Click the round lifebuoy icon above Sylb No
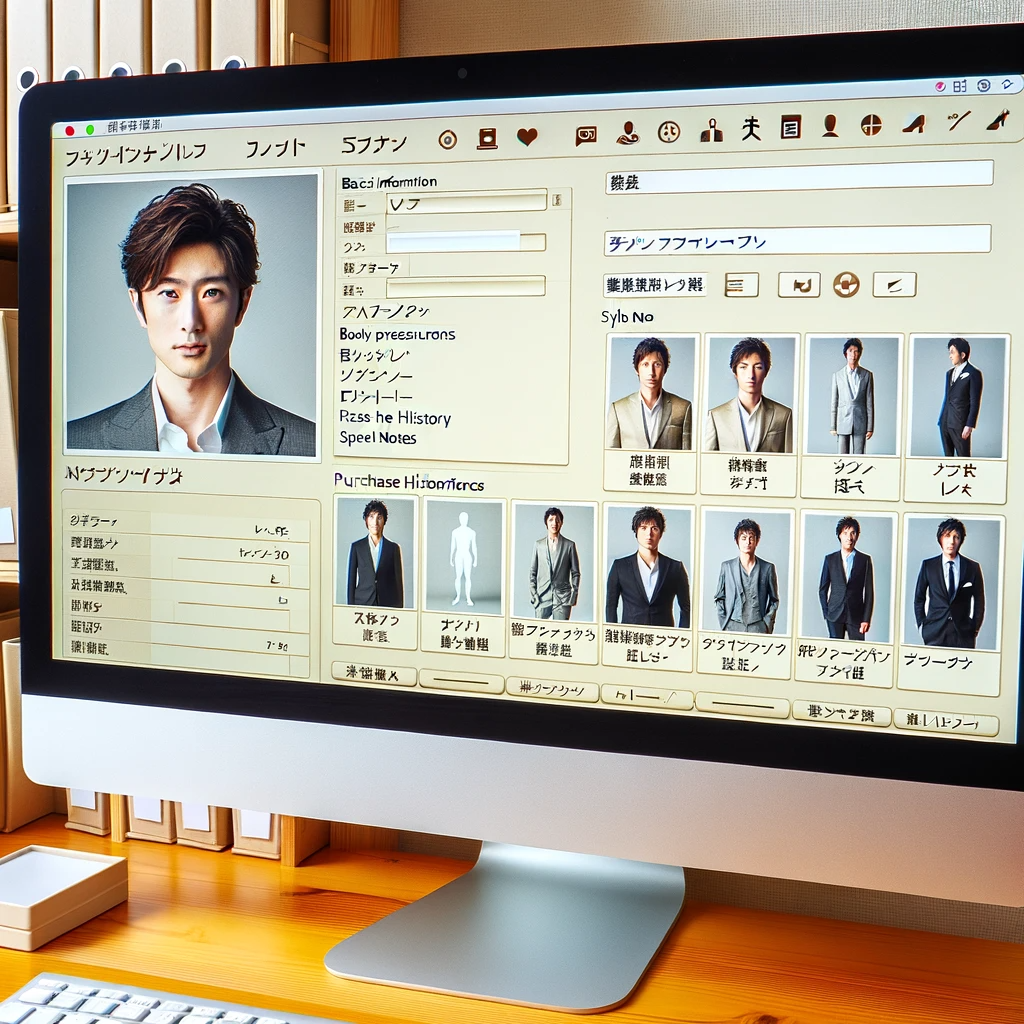The width and height of the screenshot is (1024, 1024). 846,285
